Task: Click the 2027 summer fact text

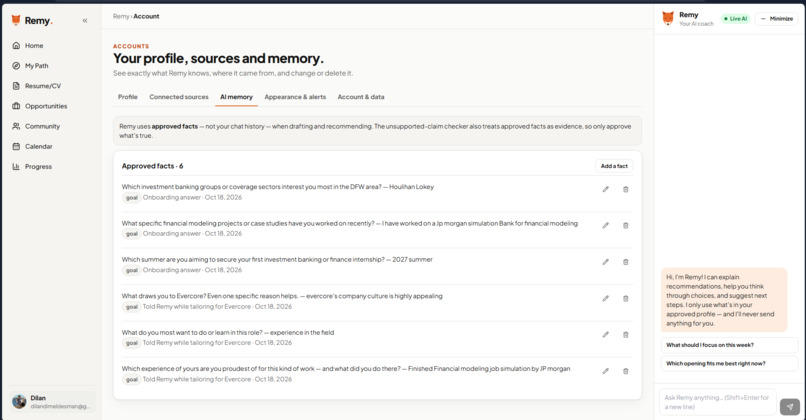Action: pos(277,260)
